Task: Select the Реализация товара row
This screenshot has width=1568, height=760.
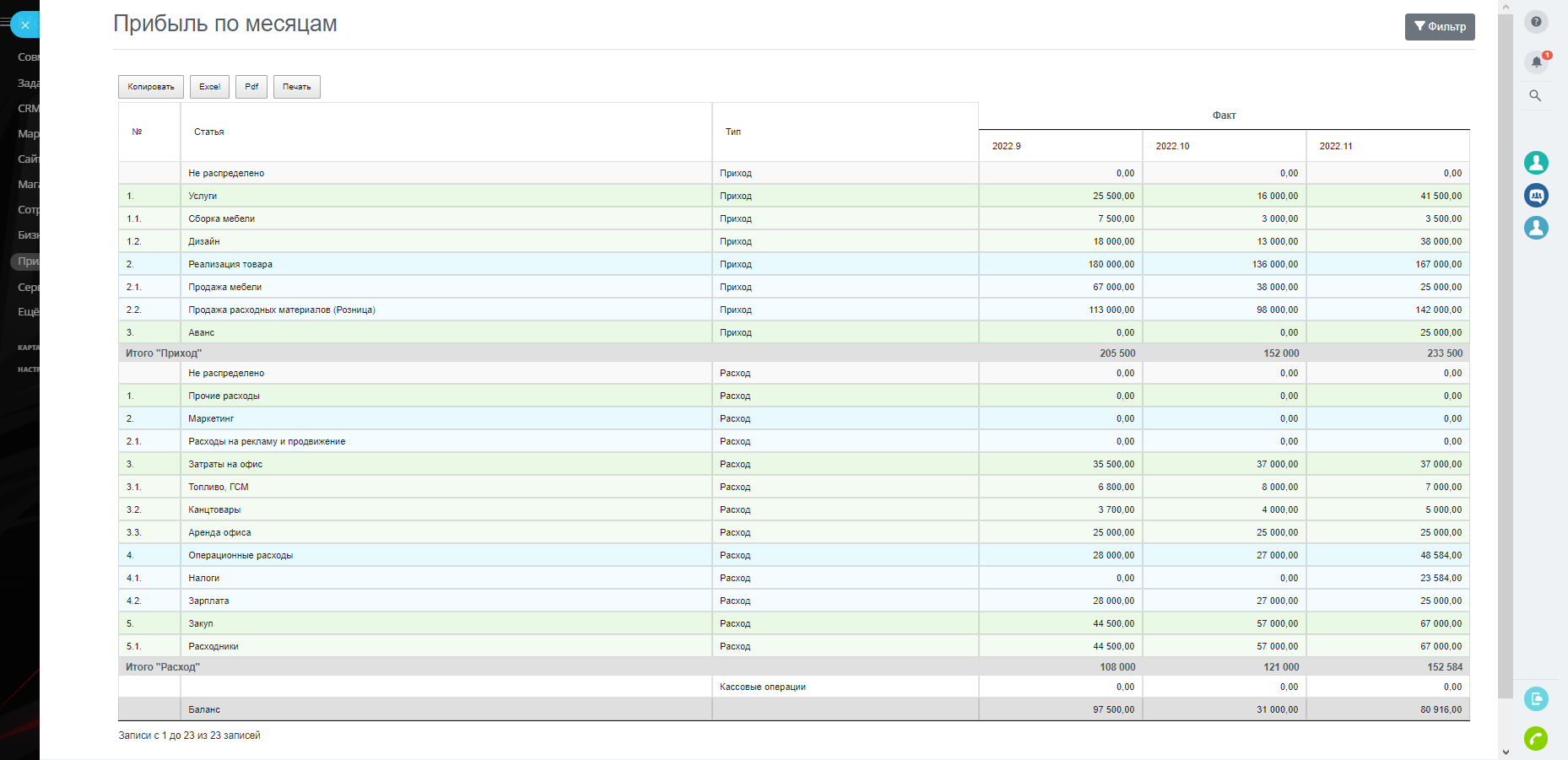Action: [230, 265]
